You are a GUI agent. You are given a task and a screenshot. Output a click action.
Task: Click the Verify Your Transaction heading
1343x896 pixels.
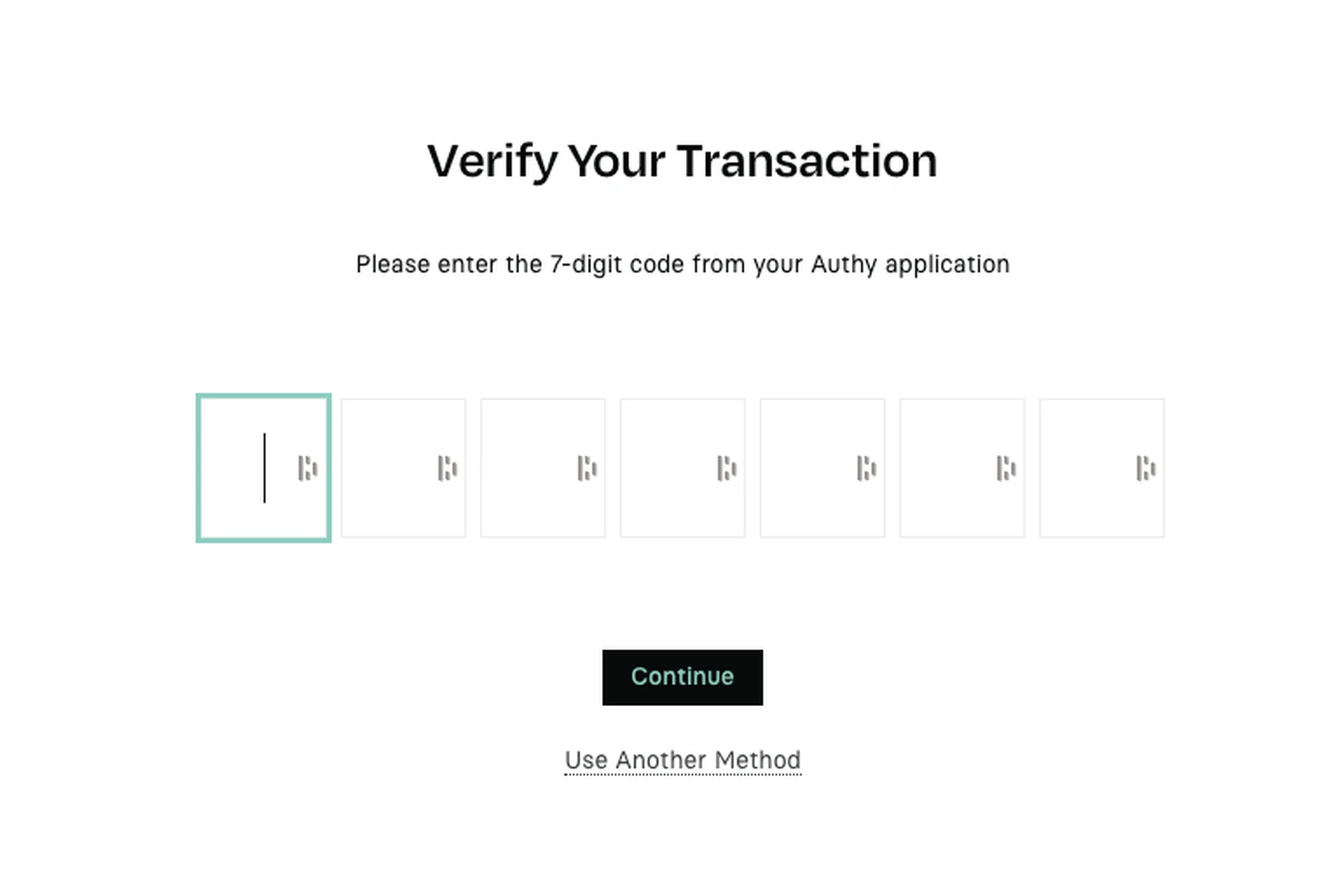682,161
